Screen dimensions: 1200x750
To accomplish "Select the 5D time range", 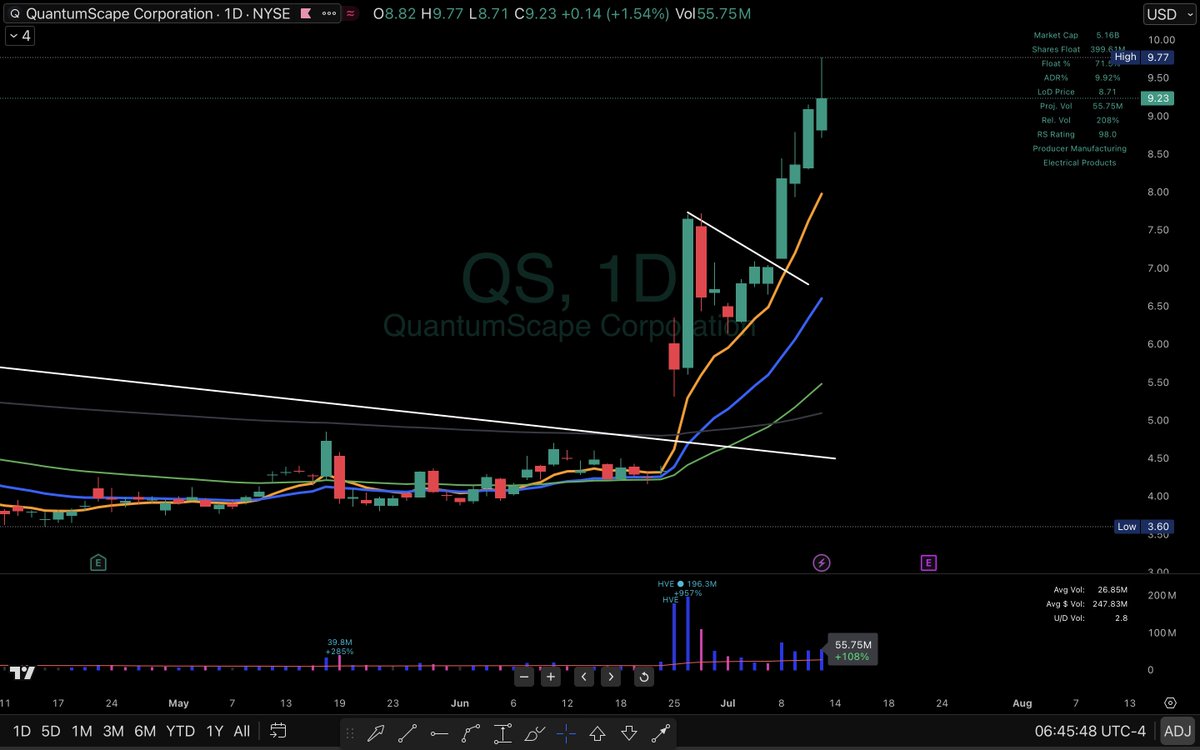I will click(x=52, y=731).
